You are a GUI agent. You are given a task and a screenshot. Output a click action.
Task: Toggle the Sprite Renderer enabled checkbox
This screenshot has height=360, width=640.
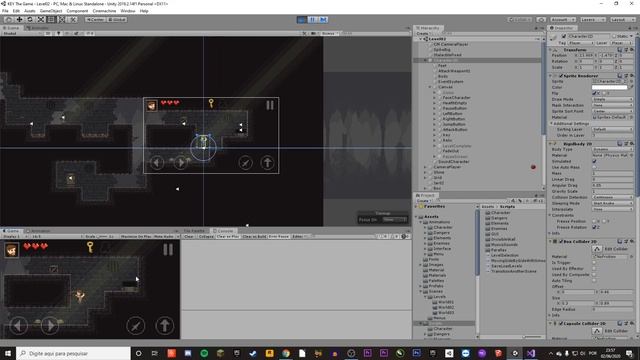[561, 76]
